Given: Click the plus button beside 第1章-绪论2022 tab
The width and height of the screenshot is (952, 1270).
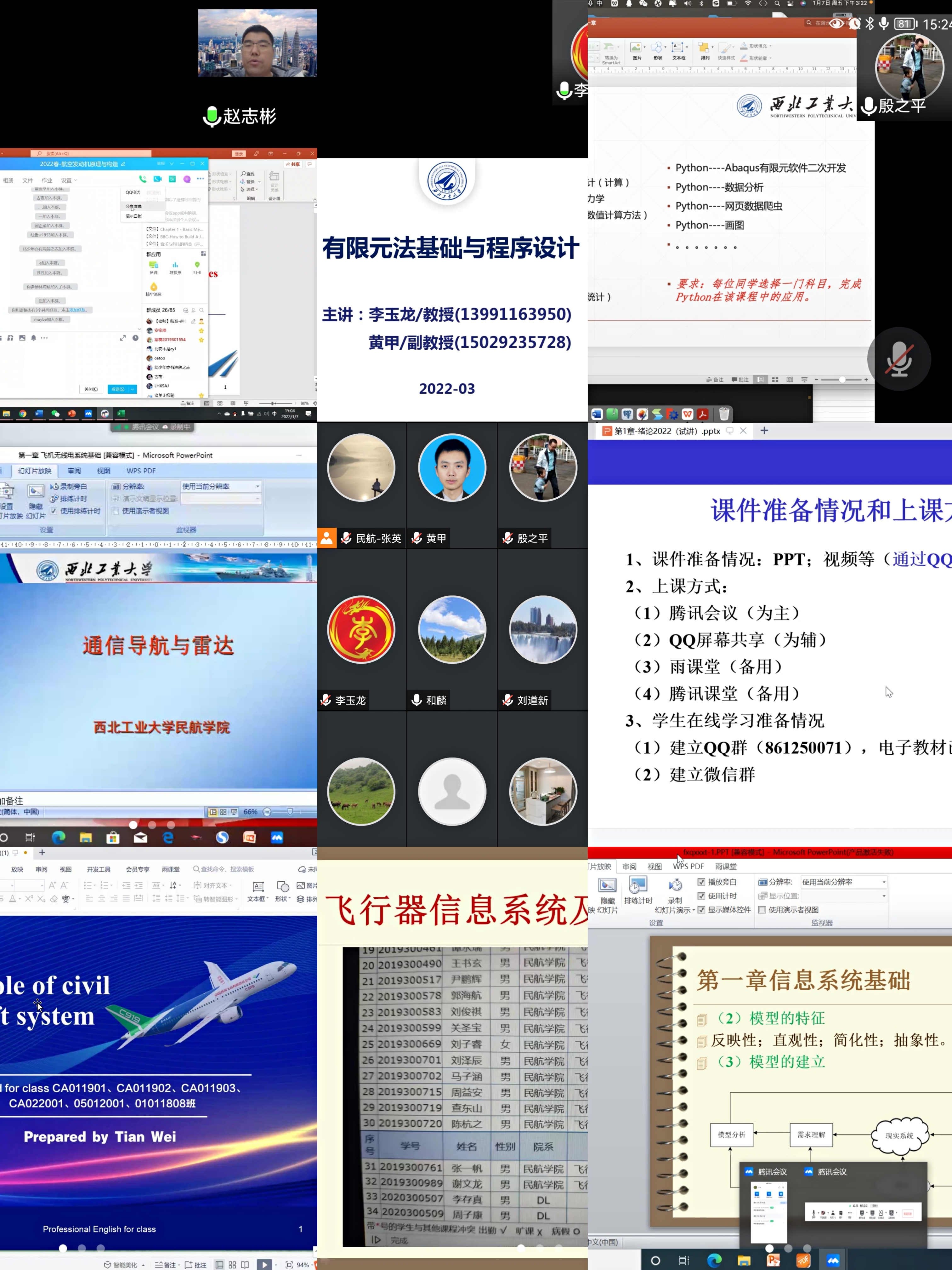Looking at the screenshot, I should [x=764, y=431].
